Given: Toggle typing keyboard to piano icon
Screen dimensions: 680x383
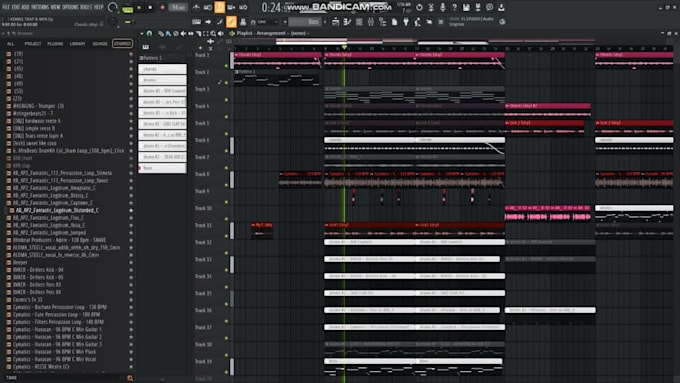Looking at the screenshot, I should coord(196,22).
